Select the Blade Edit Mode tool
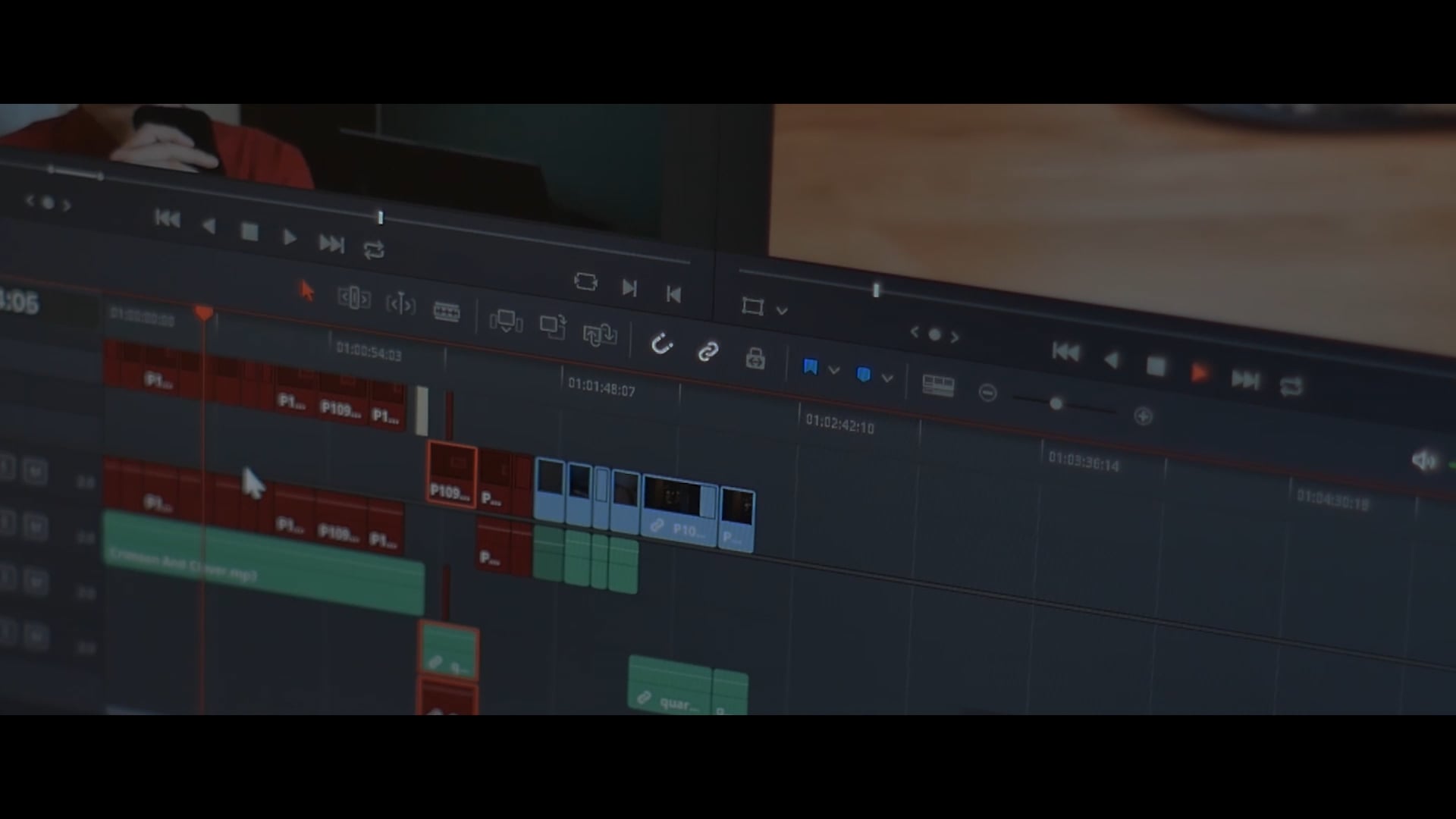The image size is (1456, 819). click(446, 312)
